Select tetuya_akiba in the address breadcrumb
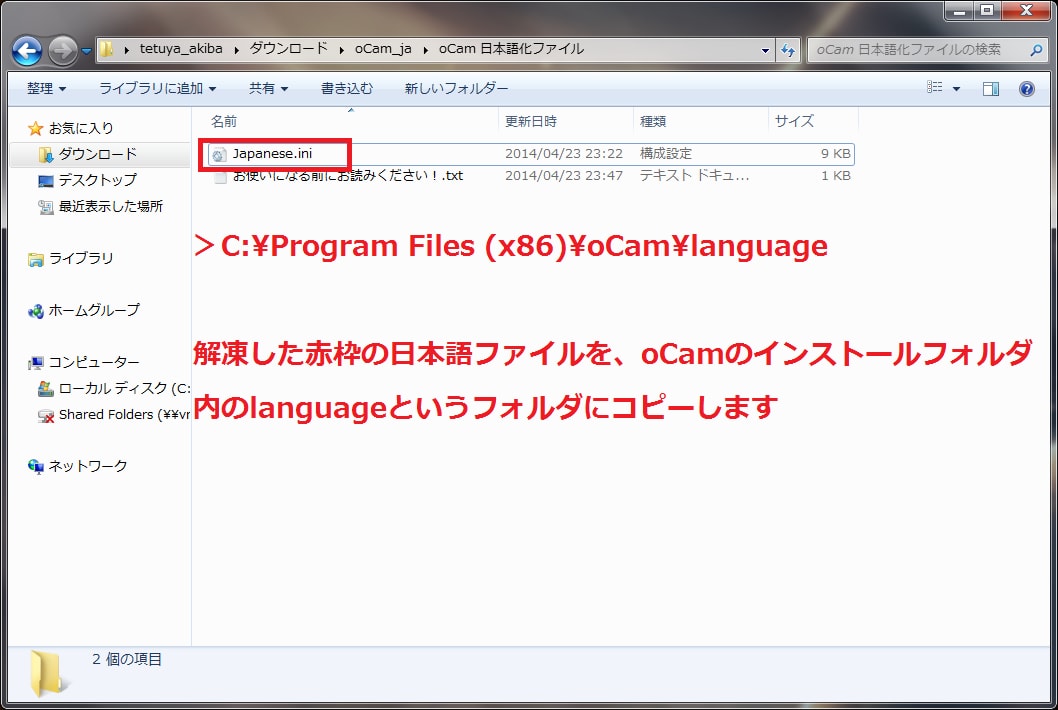This screenshot has width=1058, height=710. pos(181,49)
